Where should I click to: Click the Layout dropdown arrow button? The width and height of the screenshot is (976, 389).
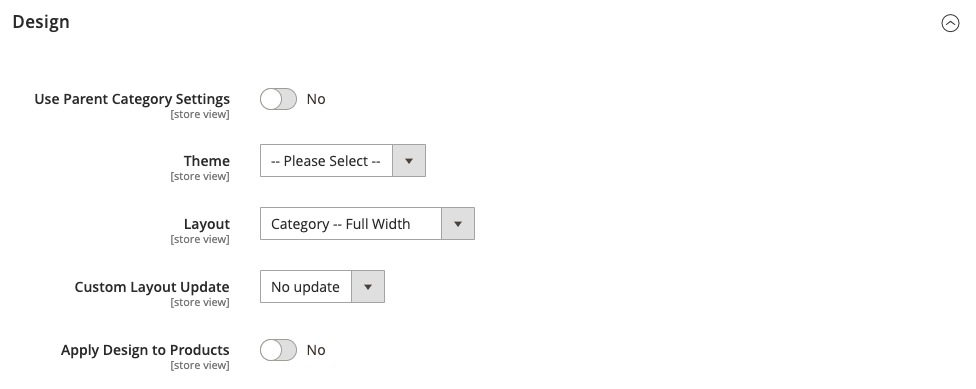coord(458,223)
